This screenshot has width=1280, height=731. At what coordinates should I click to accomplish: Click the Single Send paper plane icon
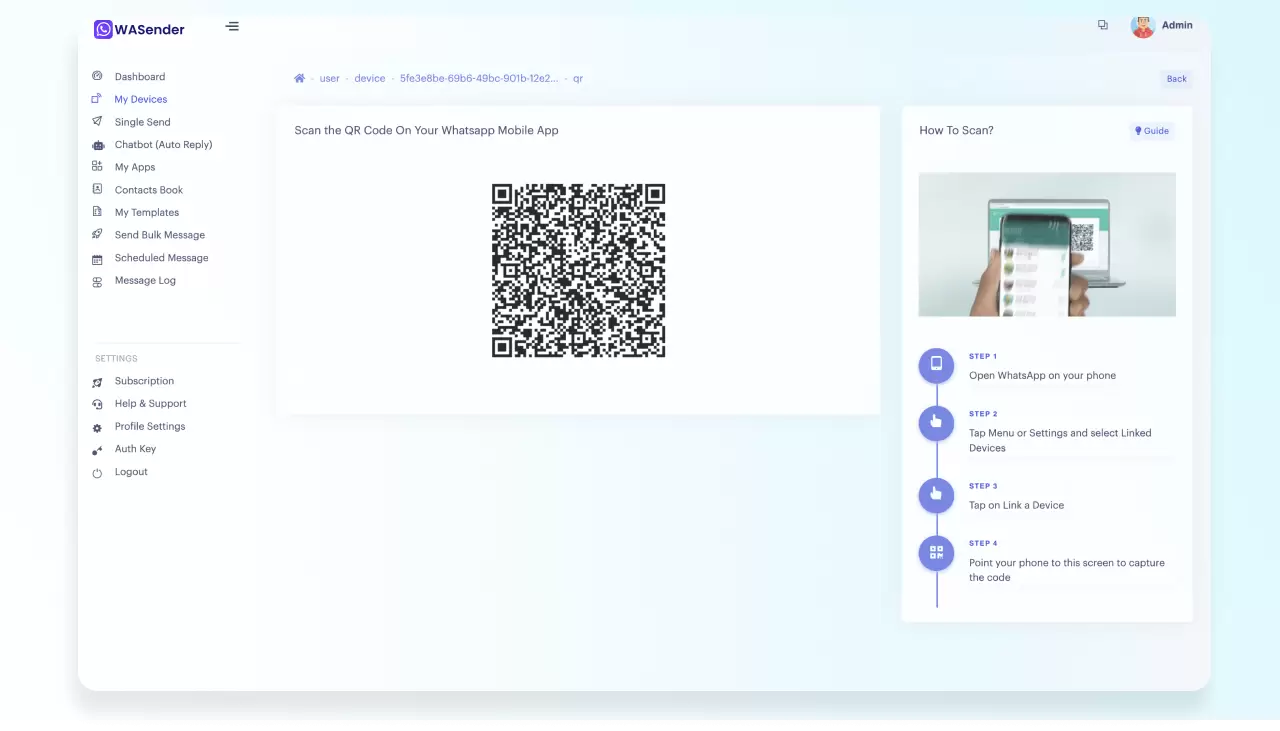(x=97, y=121)
